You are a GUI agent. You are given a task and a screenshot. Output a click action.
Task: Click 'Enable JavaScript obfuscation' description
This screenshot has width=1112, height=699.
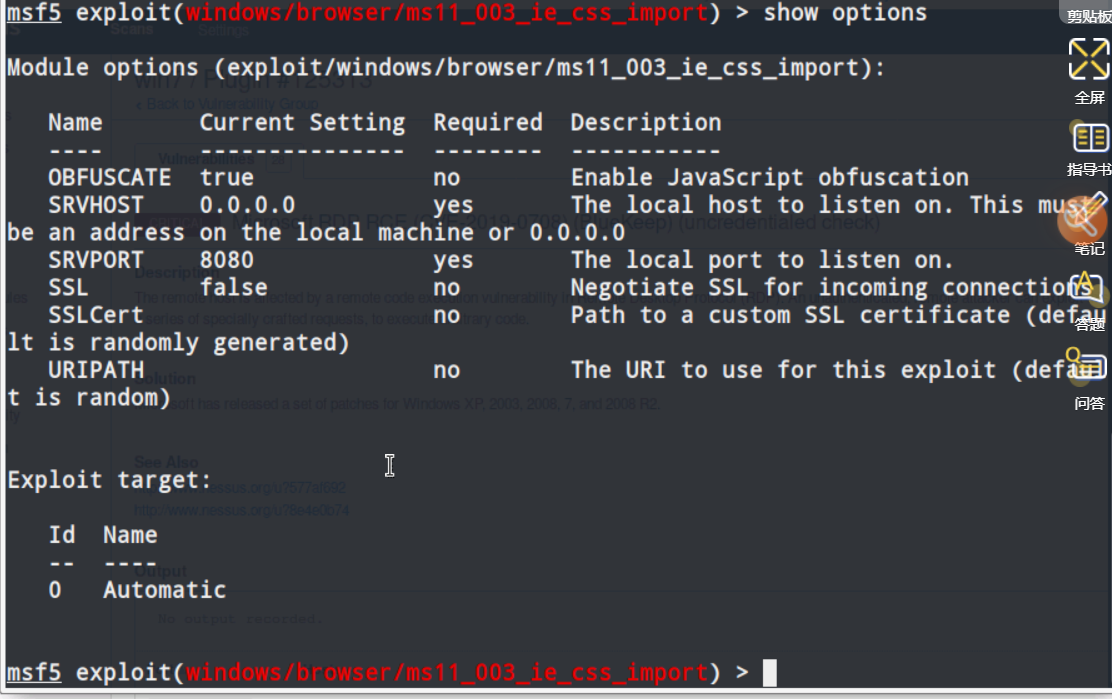pyautogui.click(x=769, y=177)
